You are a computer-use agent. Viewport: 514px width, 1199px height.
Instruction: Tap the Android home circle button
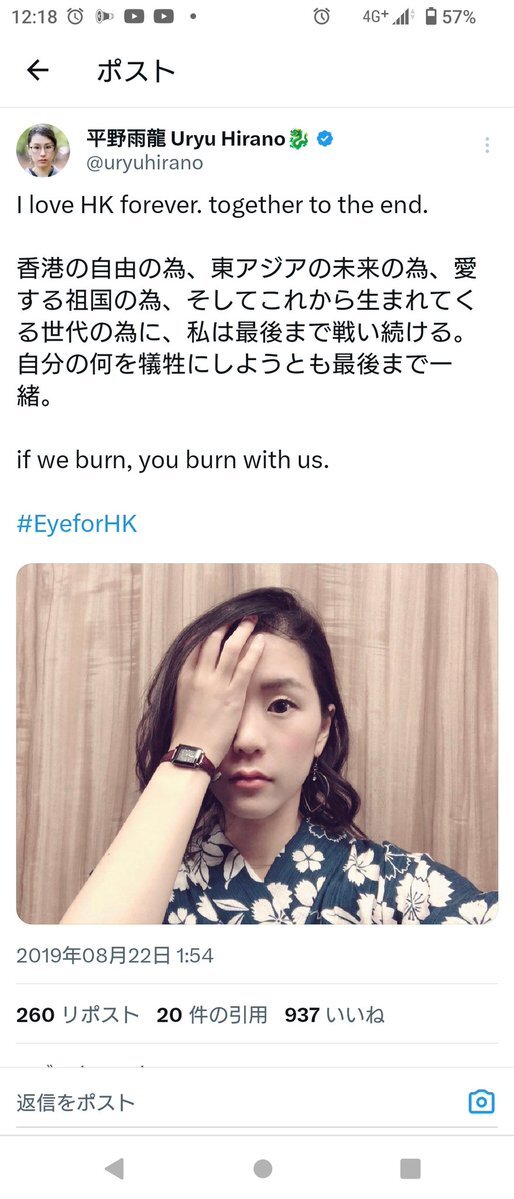(x=262, y=1168)
